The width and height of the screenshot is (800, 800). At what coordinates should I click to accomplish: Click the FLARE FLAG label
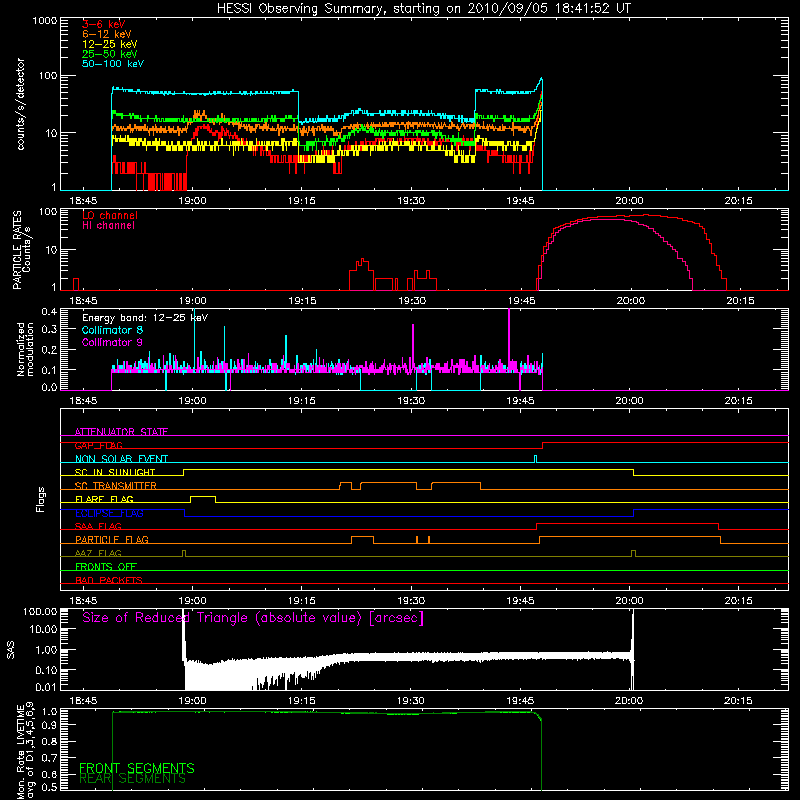(x=104, y=499)
